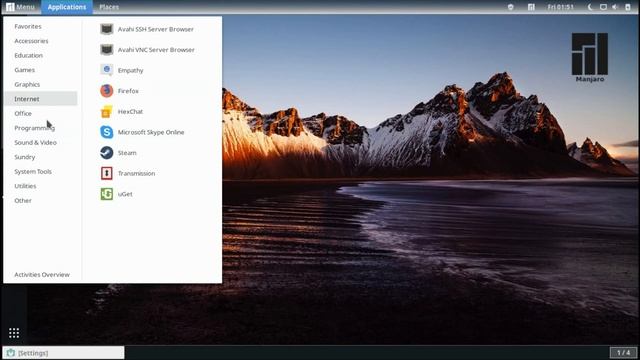Open the HexChat icon
Screen dimensions: 640x360
pos(107,111)
